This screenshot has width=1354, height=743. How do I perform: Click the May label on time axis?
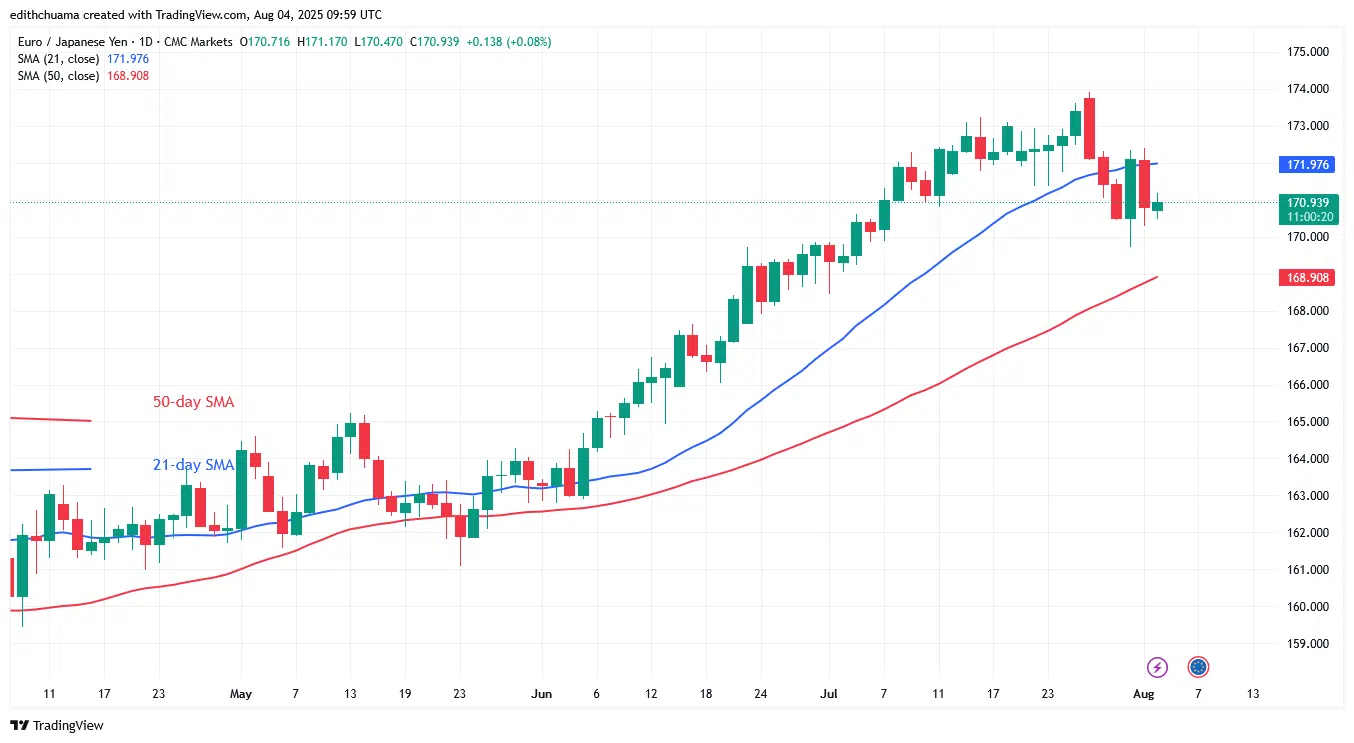pos(241,693)
